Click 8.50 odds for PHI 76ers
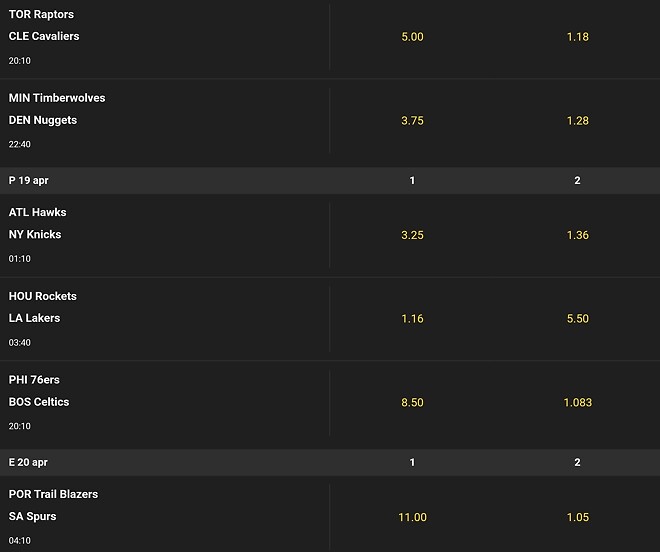The image size is (660, 552). [412, 403]
